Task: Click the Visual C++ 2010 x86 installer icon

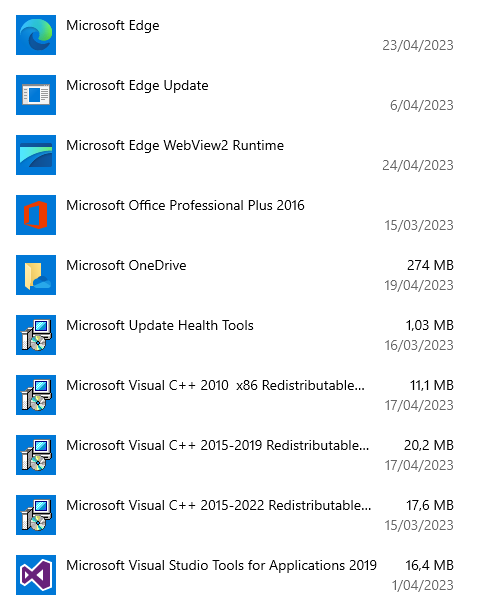Action: pos(36,395)
